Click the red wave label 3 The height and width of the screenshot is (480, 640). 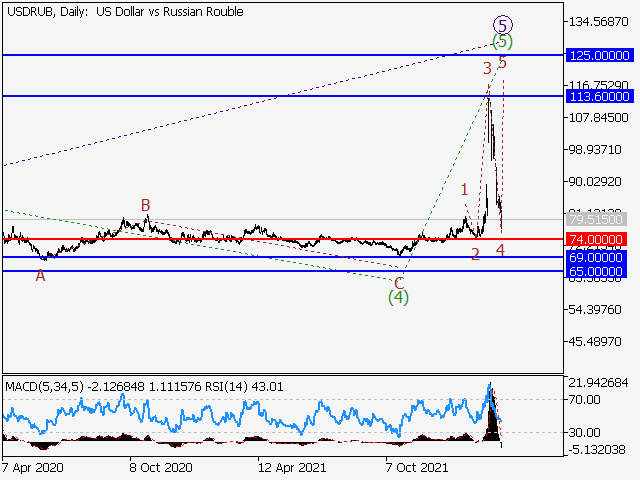[x=487, y=68]
